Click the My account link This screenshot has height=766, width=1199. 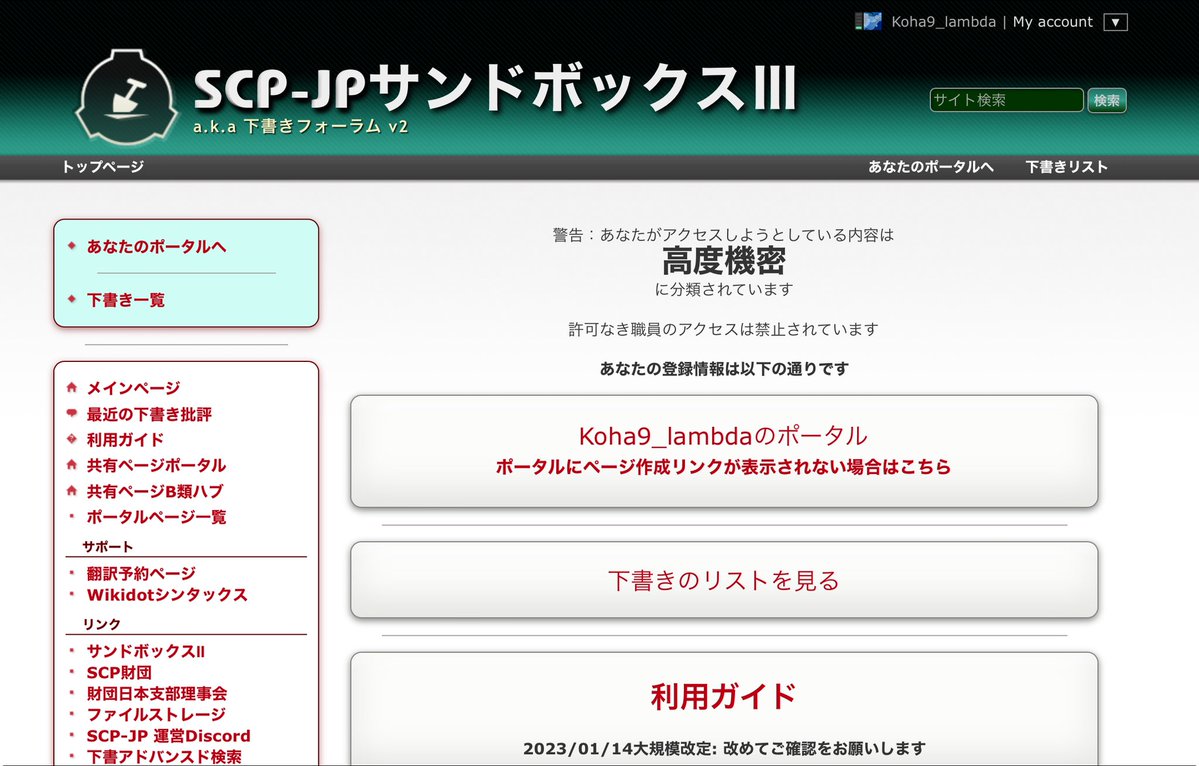pos(1053,22)
